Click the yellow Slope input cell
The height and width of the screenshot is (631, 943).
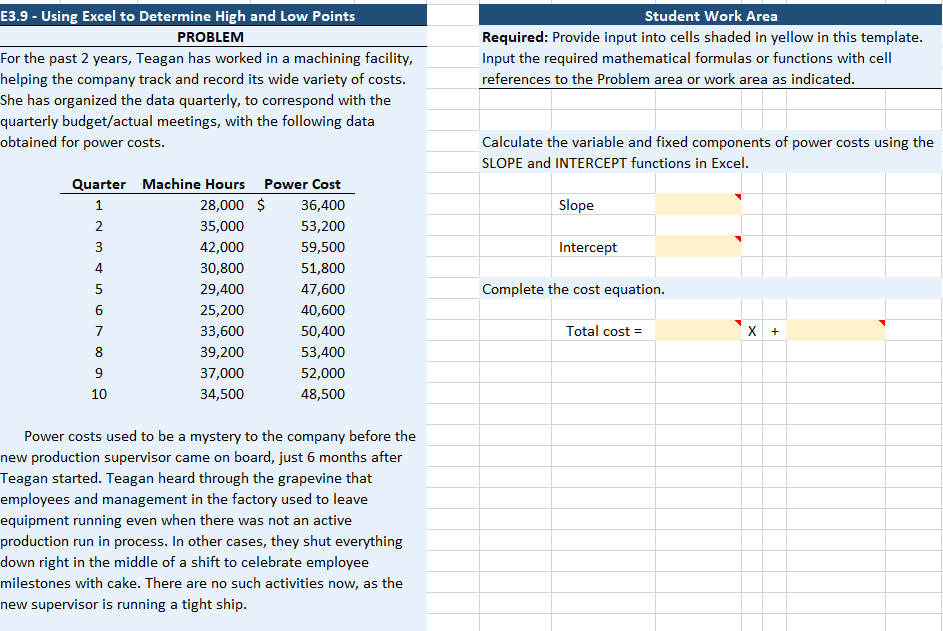tap(697, 205)
